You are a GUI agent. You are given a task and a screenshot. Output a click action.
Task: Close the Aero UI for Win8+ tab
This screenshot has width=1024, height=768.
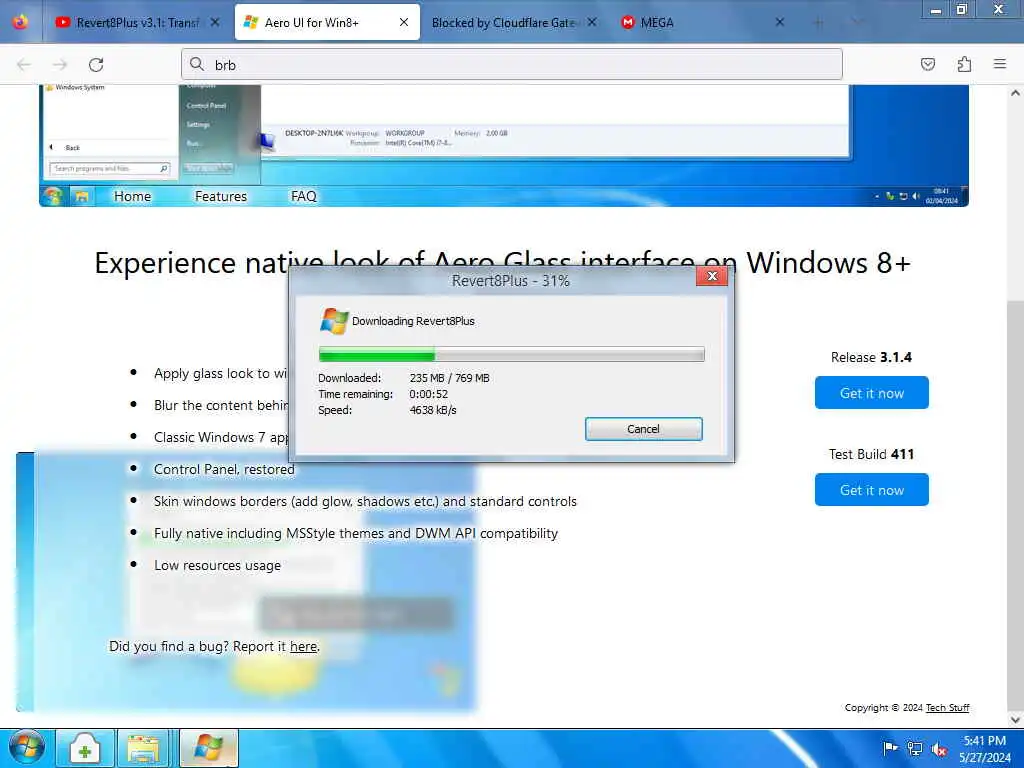pos(404,22)
